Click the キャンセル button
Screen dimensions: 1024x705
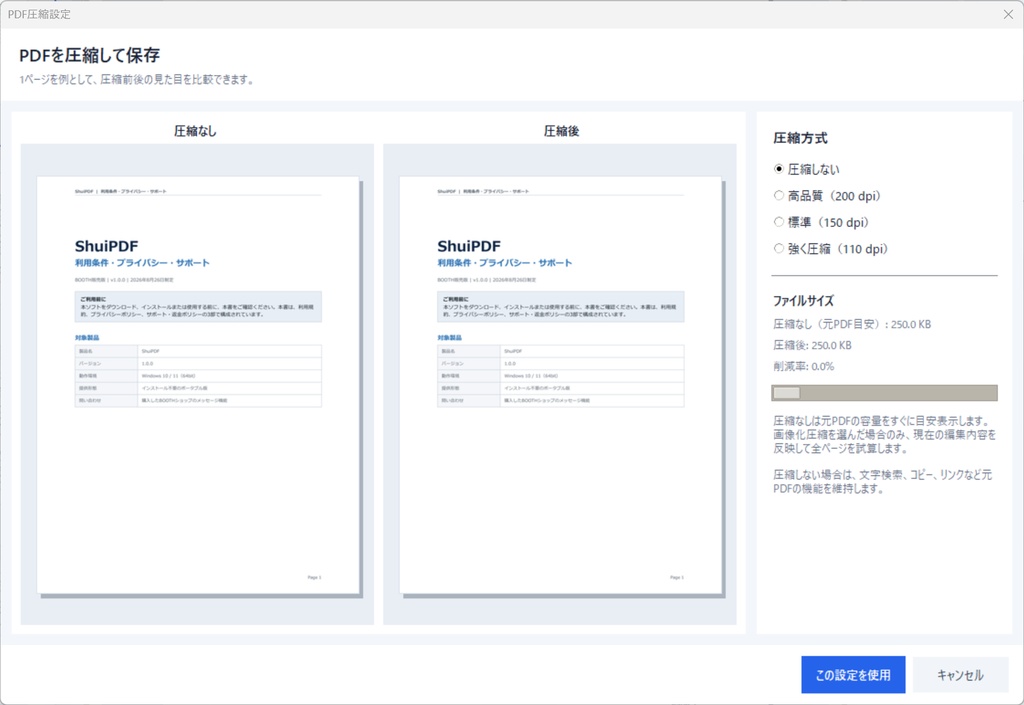coord(960,674)
